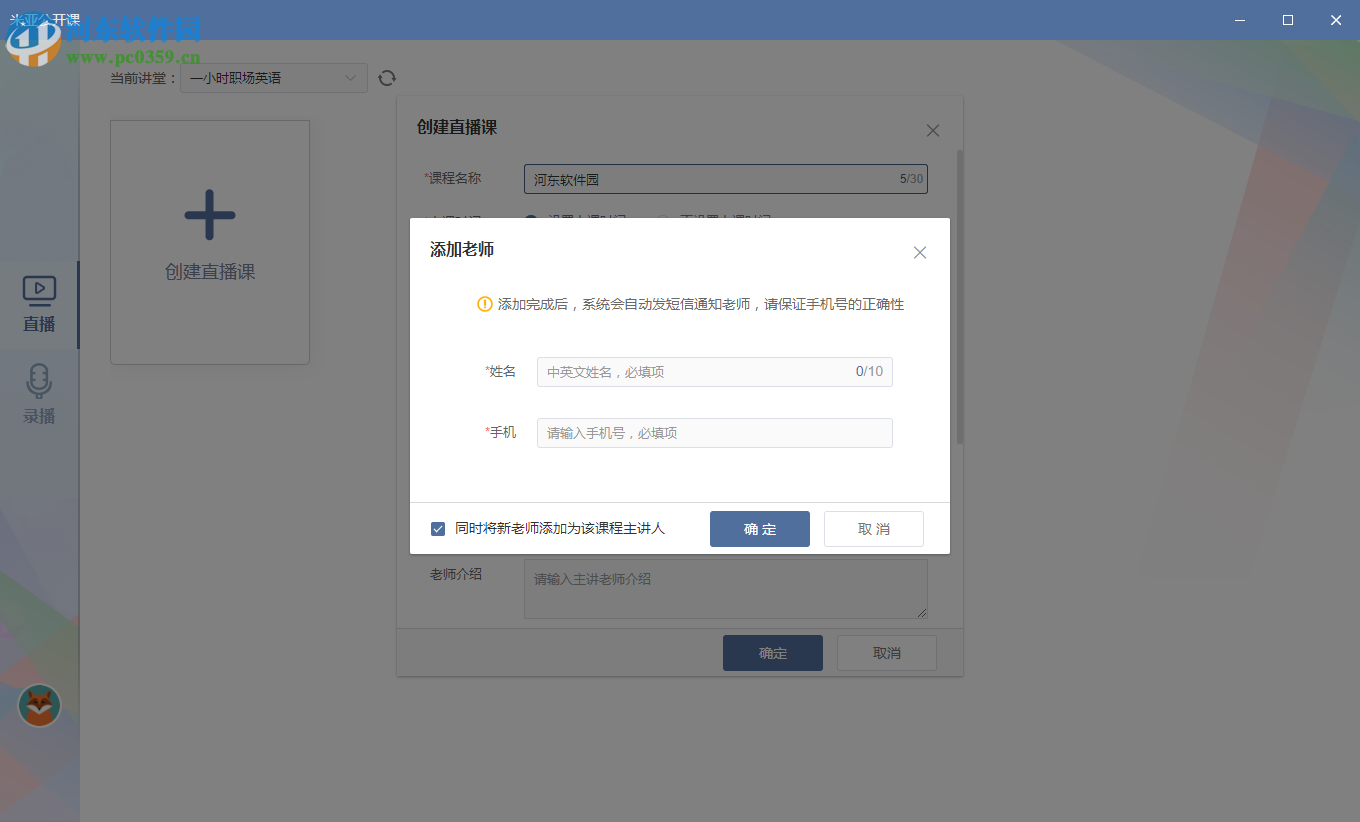Click the 创建直播课 creation card

[x=209, y=241]
